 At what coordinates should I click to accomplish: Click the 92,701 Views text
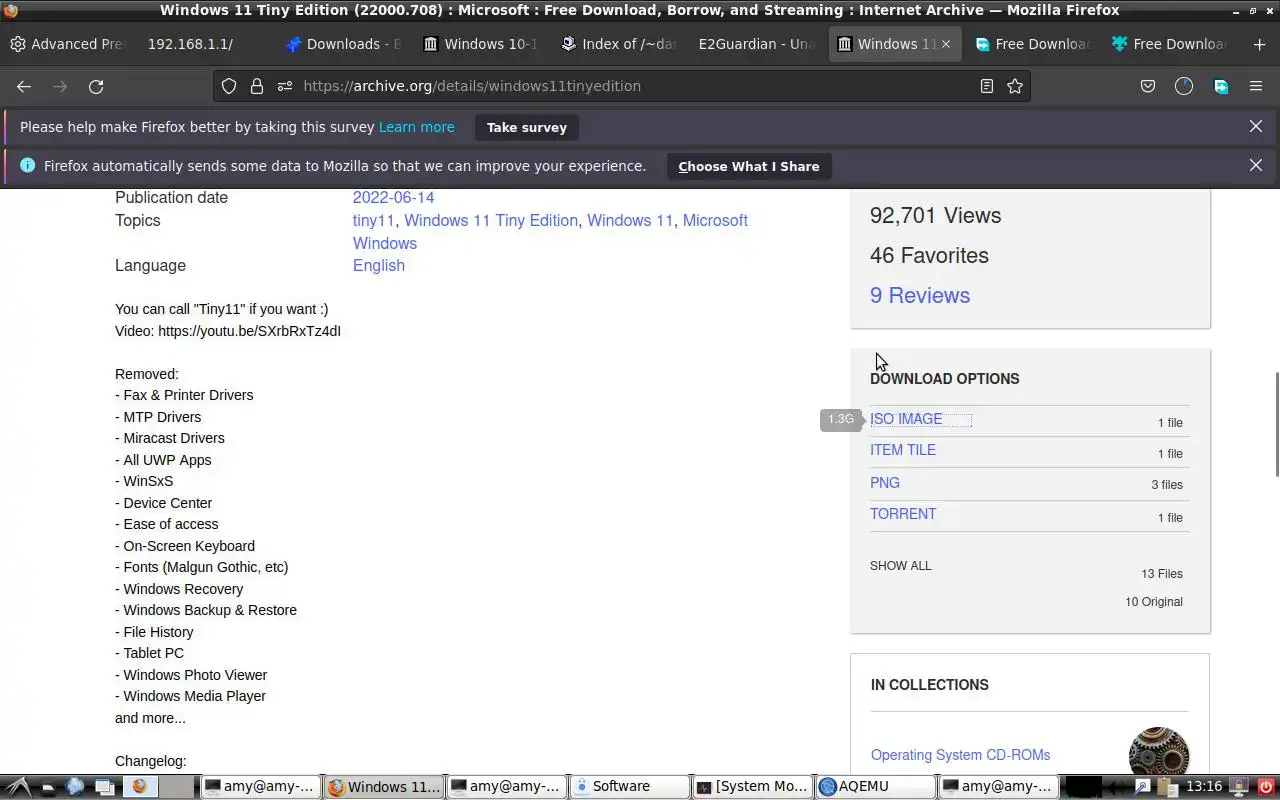click(935, 215)
